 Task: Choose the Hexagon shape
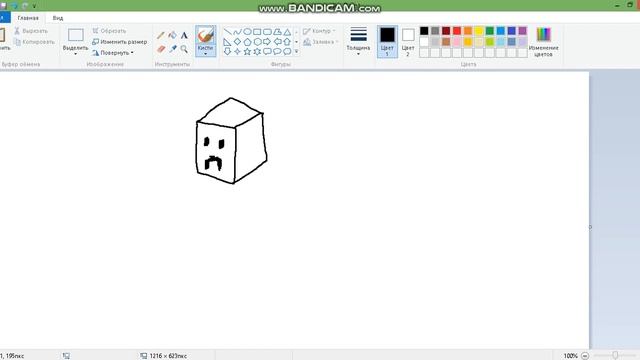257,42
